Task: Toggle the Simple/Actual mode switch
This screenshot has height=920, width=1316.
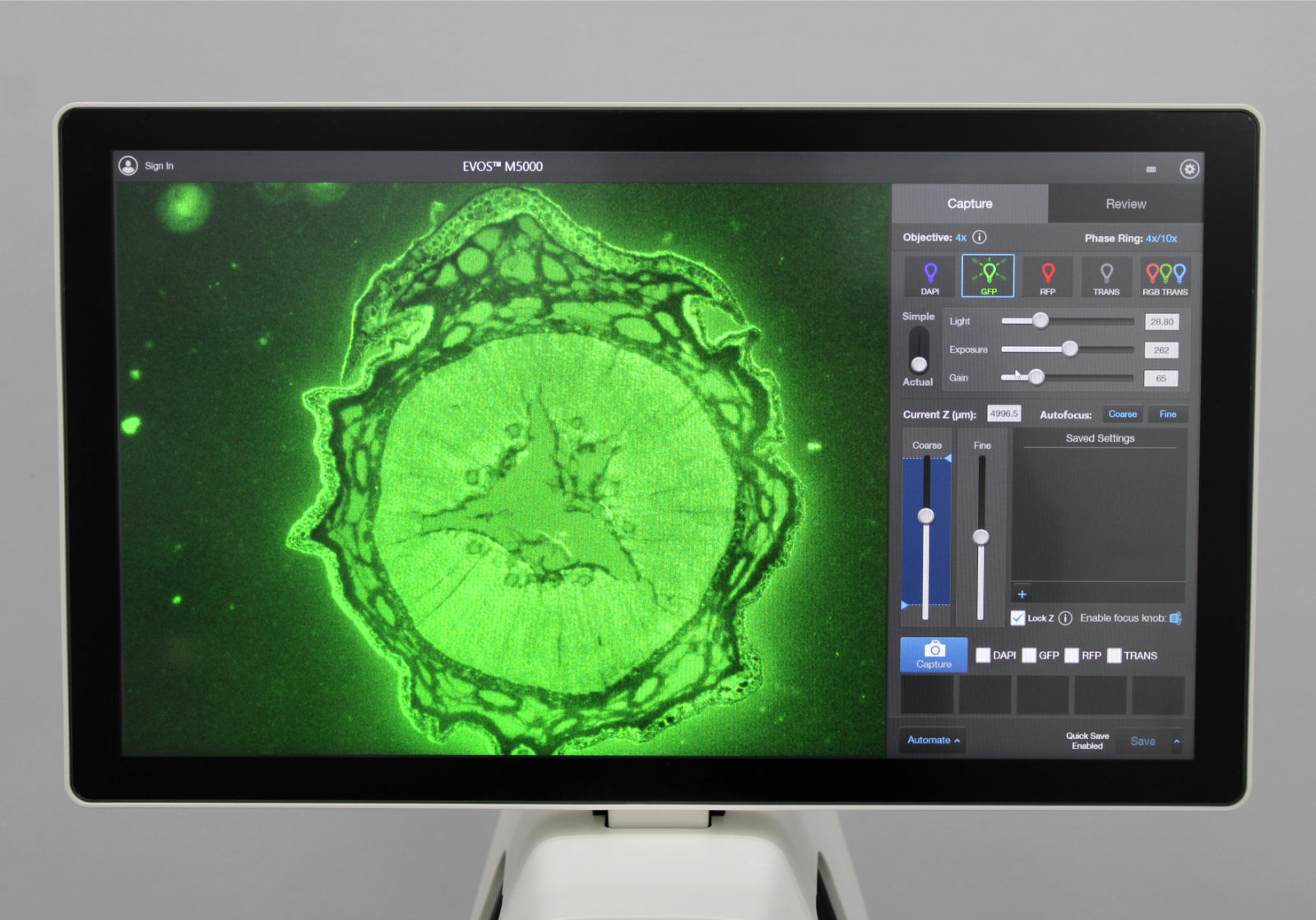Action: coord(919,349)
